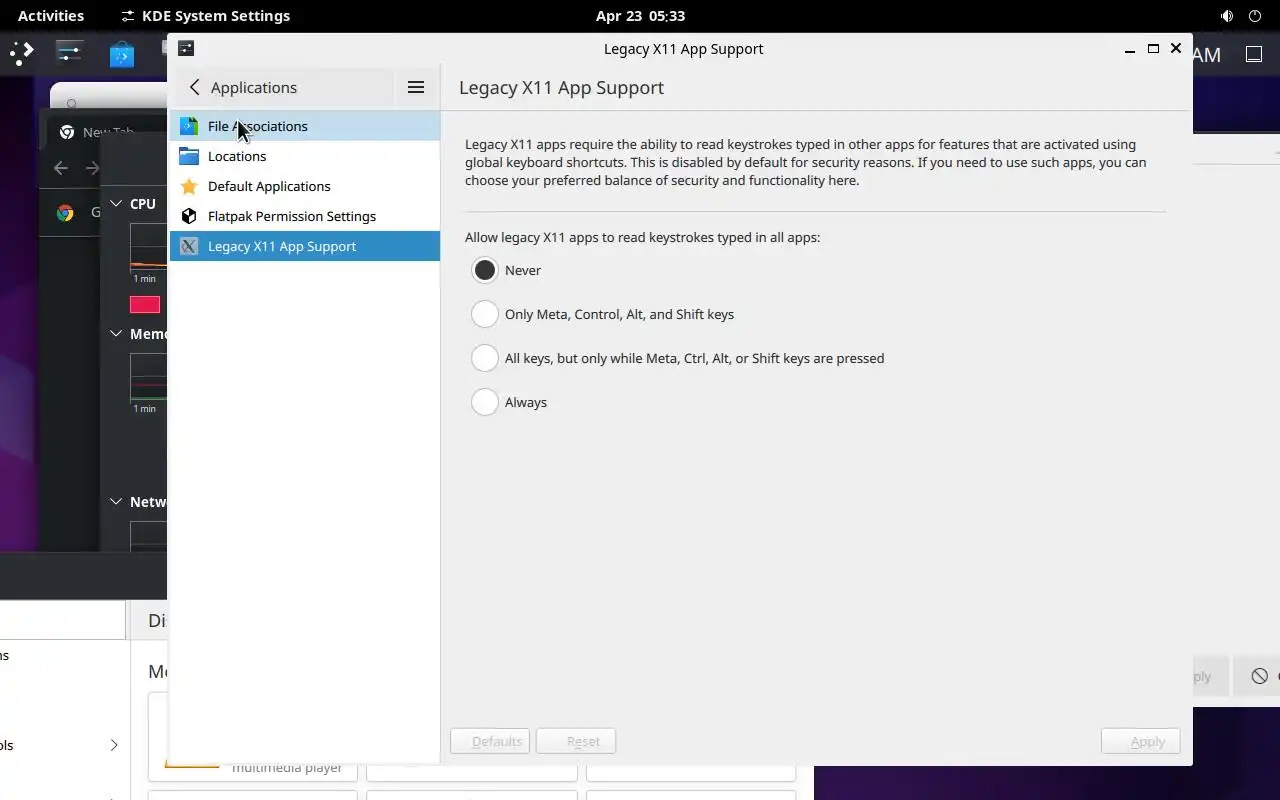Click the System Settings window icon in the titlebar
This screenshot has width=1280, height=800.
click(186, 48)
